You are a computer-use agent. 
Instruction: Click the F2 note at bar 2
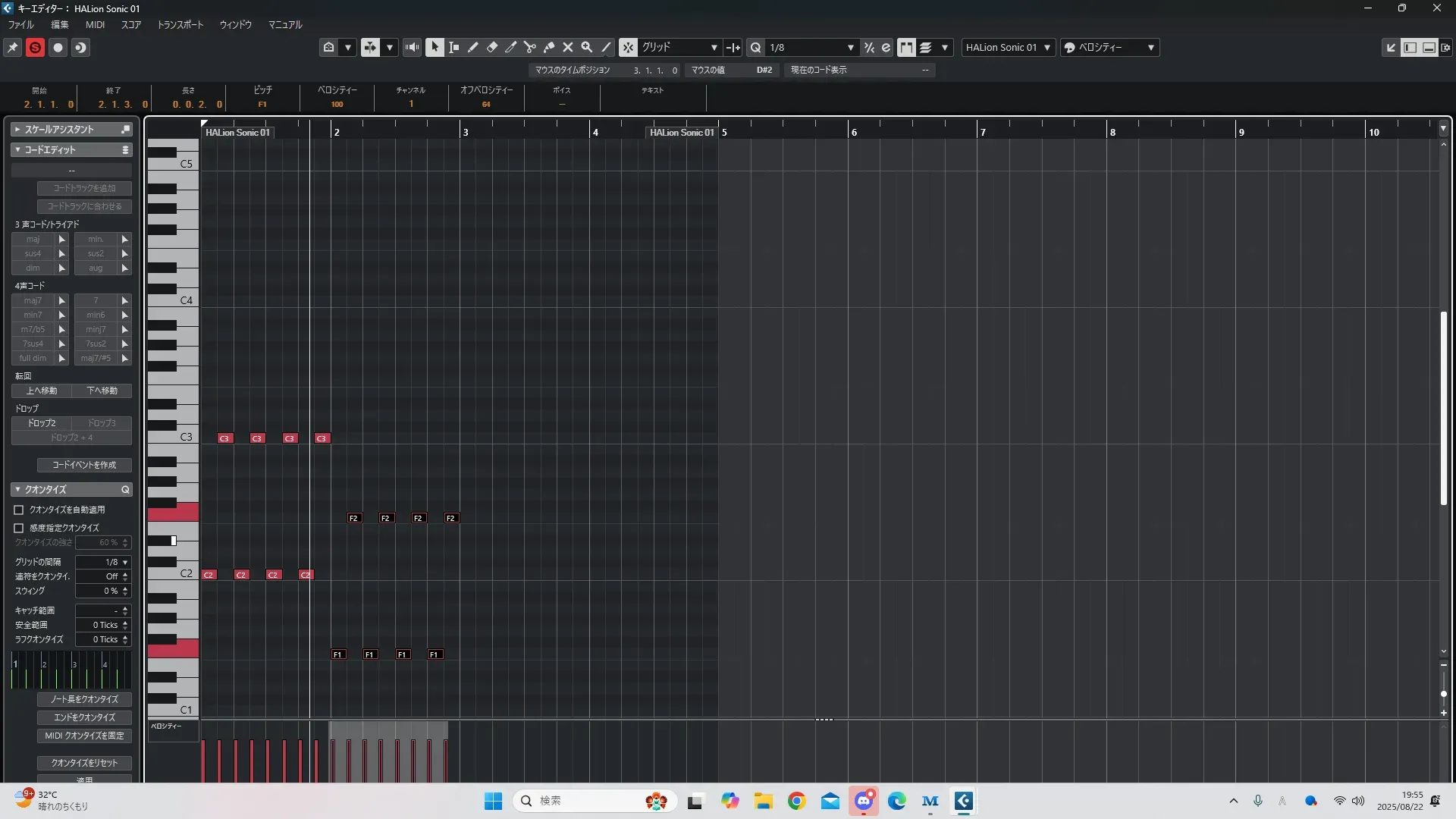pyautogui.click(x=353, y=518)
